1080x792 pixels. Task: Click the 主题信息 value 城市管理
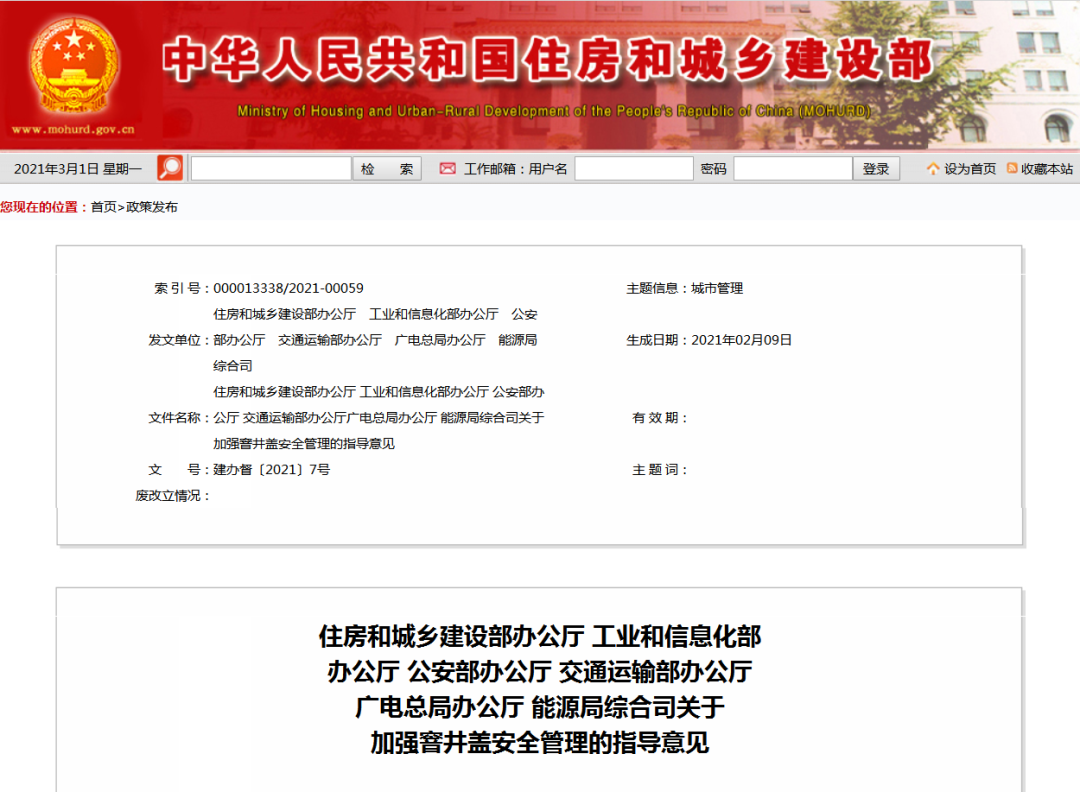pyautogui.click(x=717, y=289)
